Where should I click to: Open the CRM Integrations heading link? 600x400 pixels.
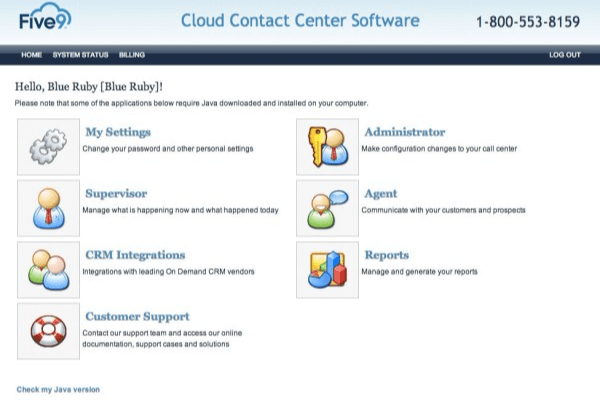(x=135, y=255)
